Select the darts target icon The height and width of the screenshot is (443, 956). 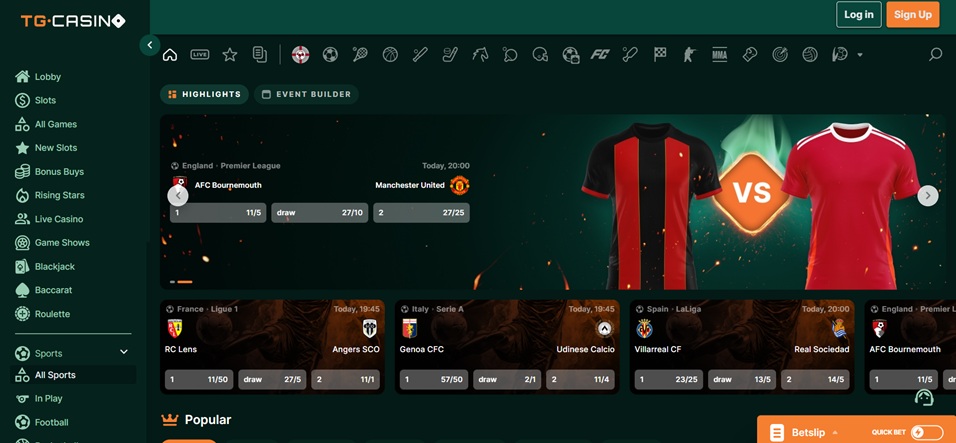click(x=780, y=55)
